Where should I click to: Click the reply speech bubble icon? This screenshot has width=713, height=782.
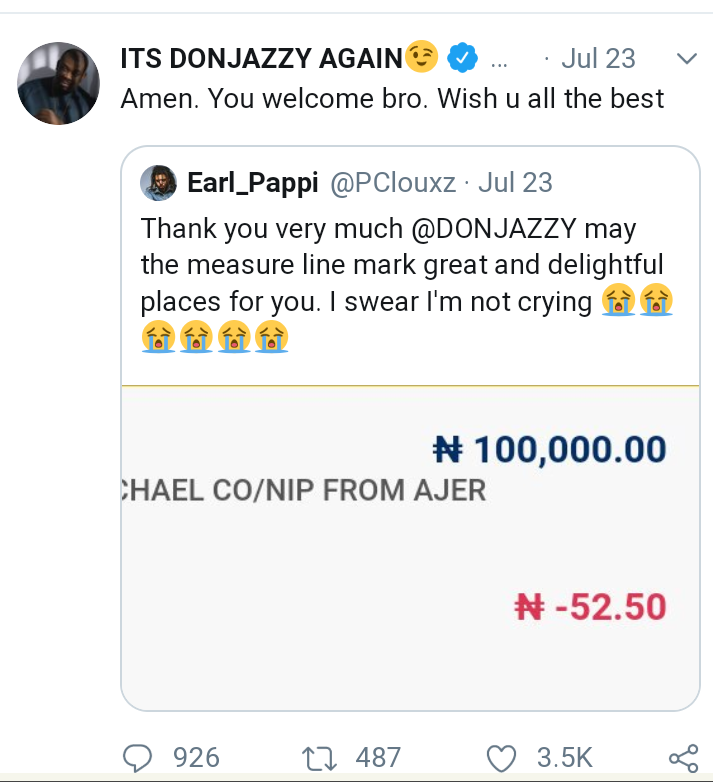click(137, 757)
